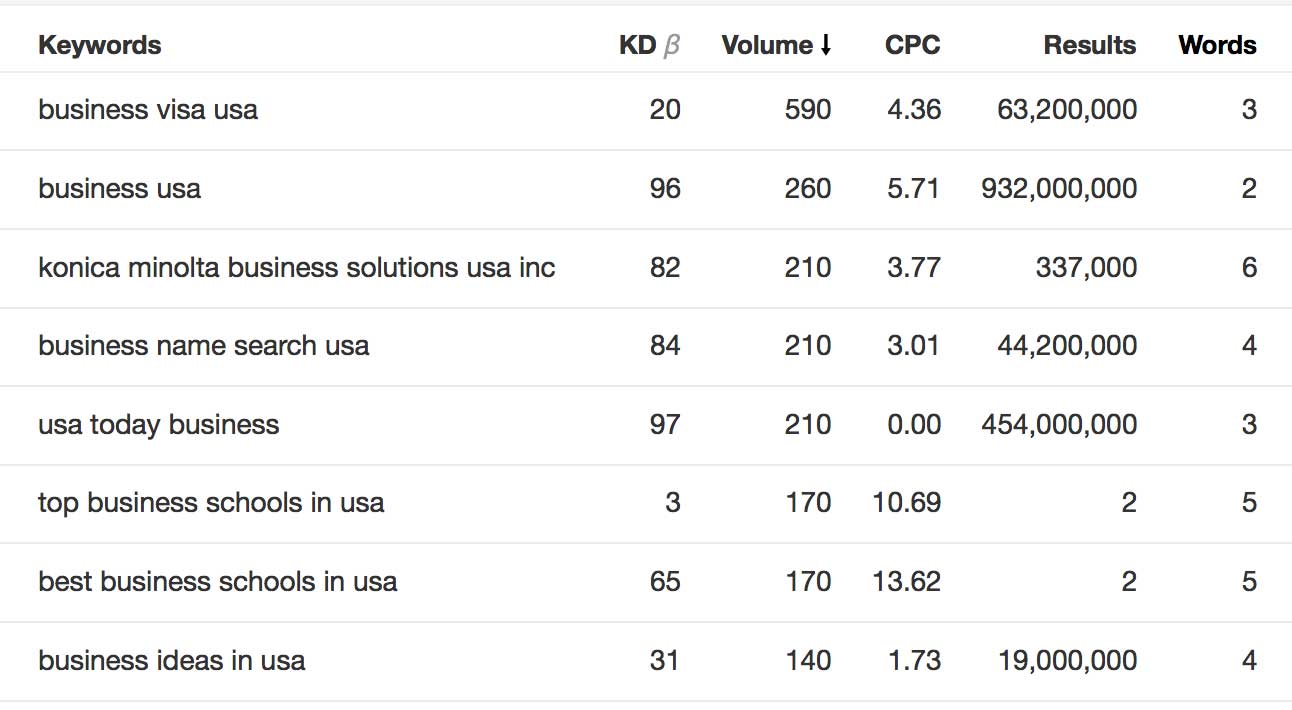Sort by Words column header
Viewport: 1292px width, 710px height.
pyautogui.click(x=1217, y=45)
